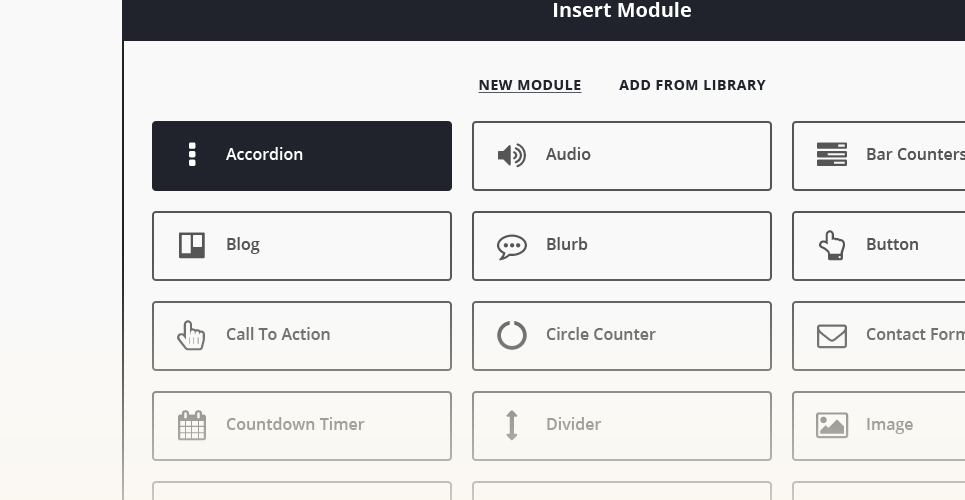Click the Countdown Timer calendar icon
The image size is (965, 500).
tap(192, 425)
